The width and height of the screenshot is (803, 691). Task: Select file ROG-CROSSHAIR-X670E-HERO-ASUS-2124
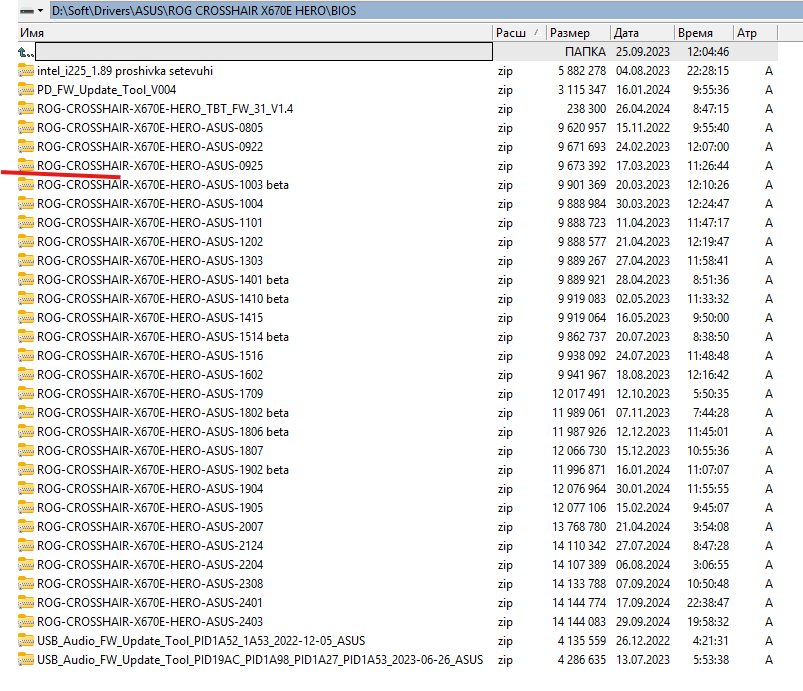150,546
